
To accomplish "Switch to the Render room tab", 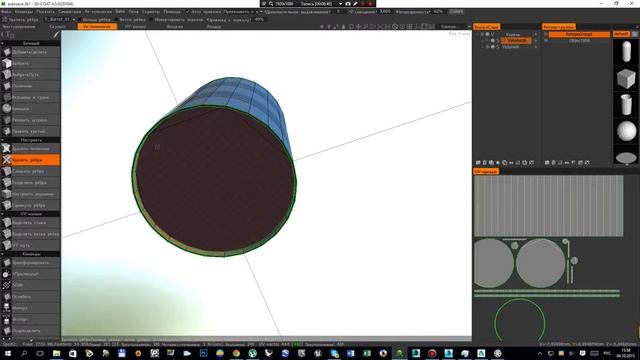I will 213,27.
